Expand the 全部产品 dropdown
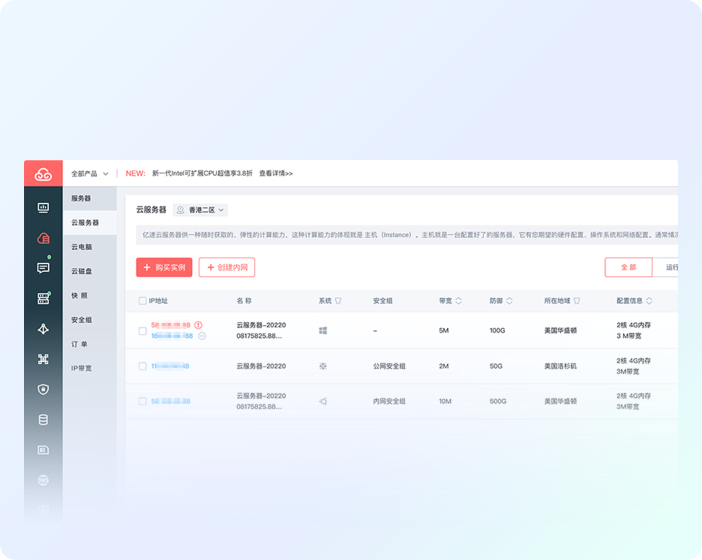Viewport: 702px width, 560px height. [x=90, y=173]
